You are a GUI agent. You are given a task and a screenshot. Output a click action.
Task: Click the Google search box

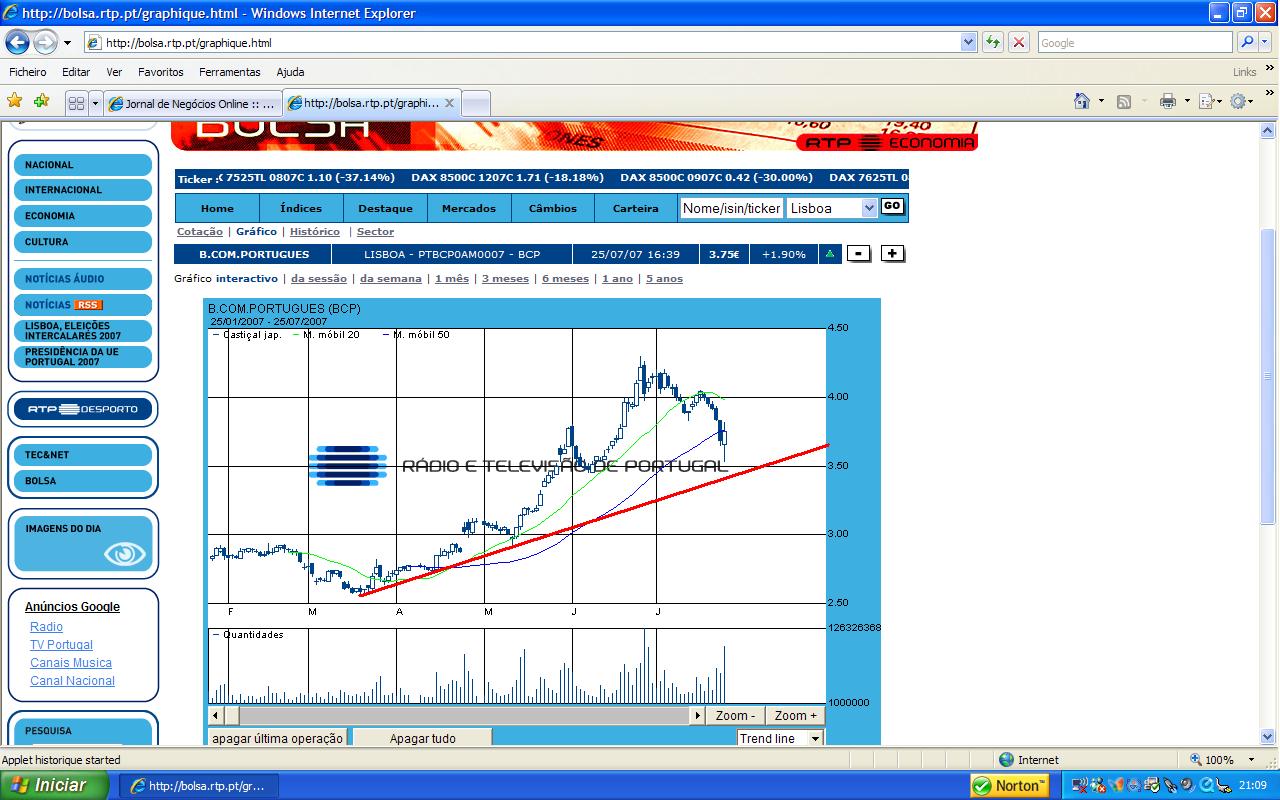coord(1135,42)
